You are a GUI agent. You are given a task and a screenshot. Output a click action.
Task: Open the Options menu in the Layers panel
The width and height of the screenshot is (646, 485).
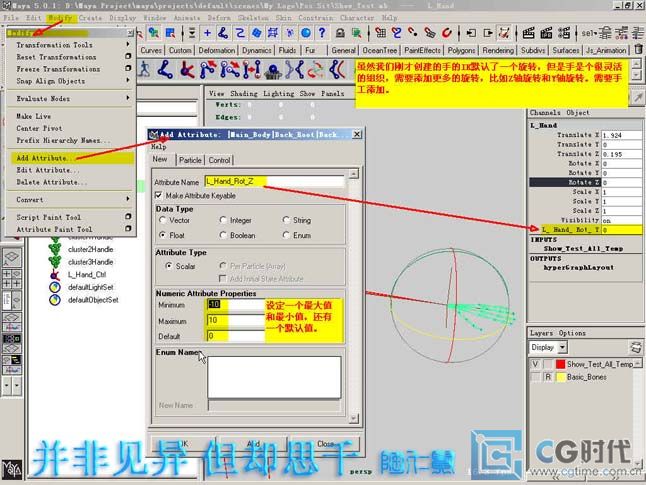click(572, 333)
